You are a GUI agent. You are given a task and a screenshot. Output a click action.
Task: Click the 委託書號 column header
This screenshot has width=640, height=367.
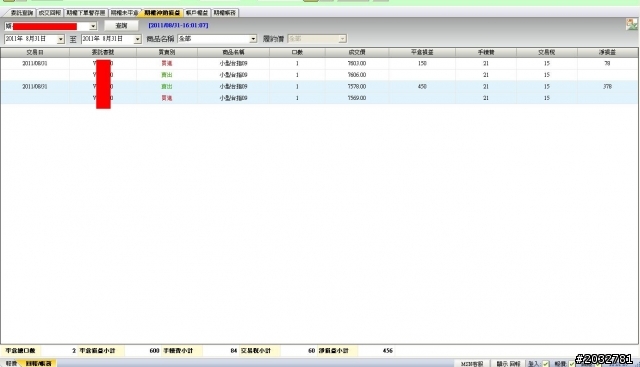103,52
